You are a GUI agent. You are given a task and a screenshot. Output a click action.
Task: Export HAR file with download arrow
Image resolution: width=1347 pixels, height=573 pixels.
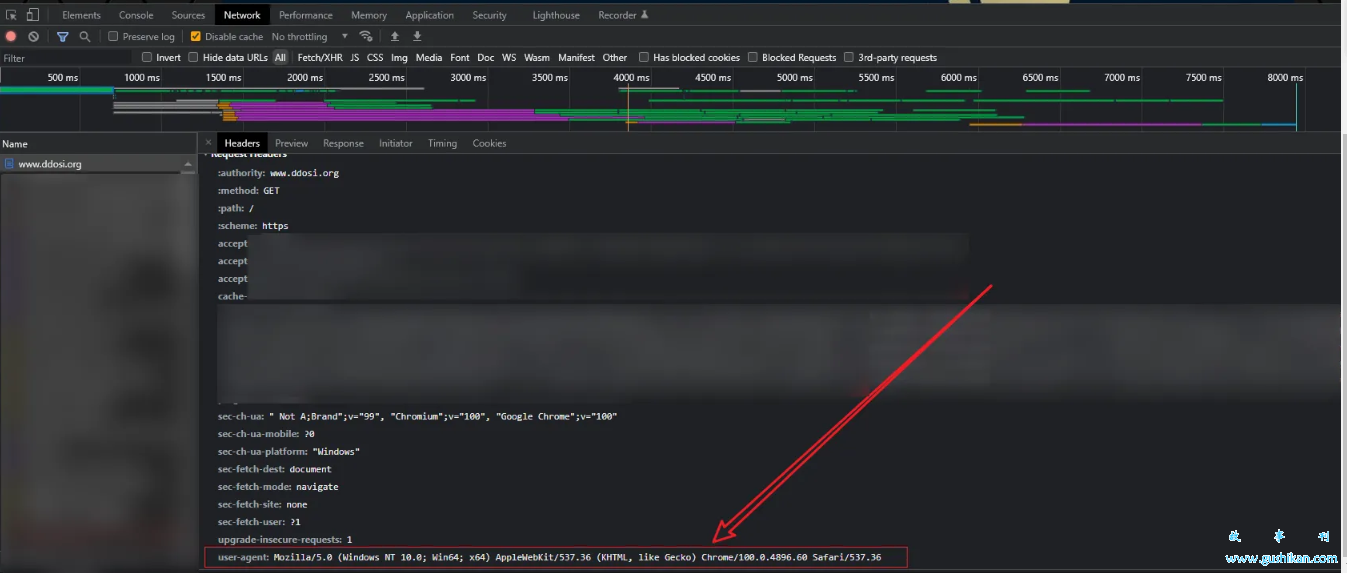coord(417,37)
